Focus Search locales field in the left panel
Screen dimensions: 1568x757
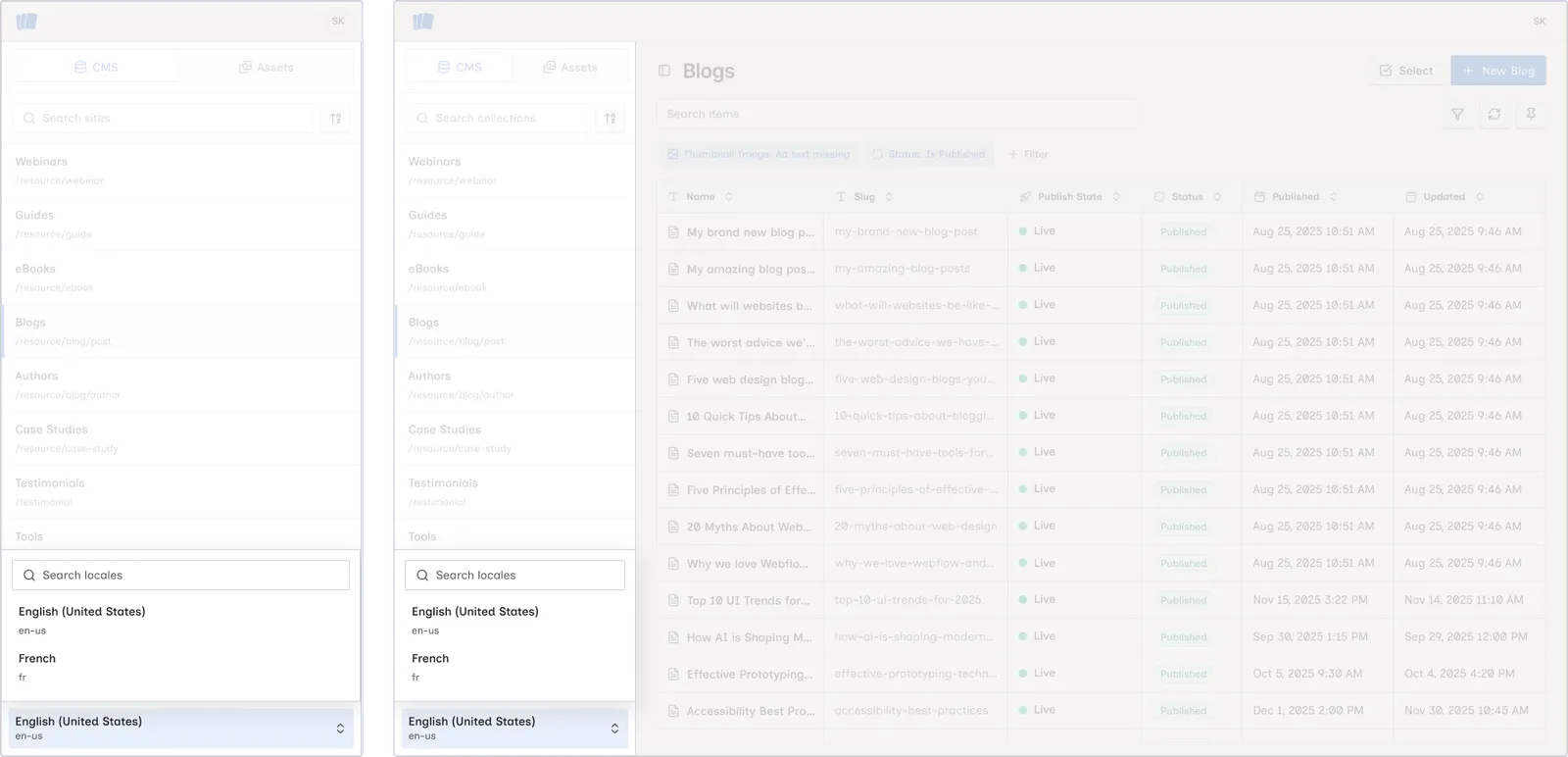click(x=181, y=576)
